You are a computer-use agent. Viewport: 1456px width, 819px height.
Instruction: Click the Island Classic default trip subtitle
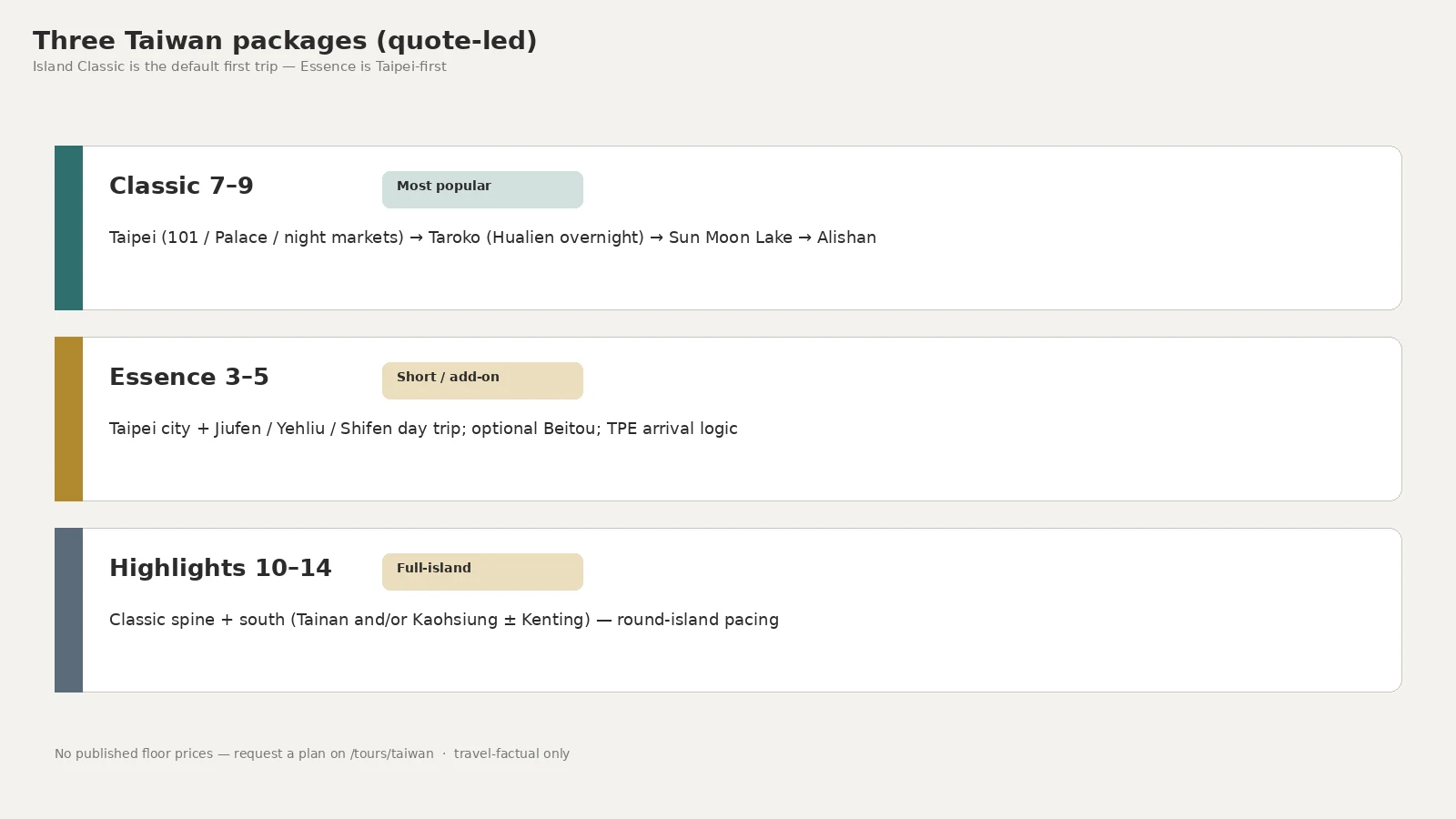239,66
